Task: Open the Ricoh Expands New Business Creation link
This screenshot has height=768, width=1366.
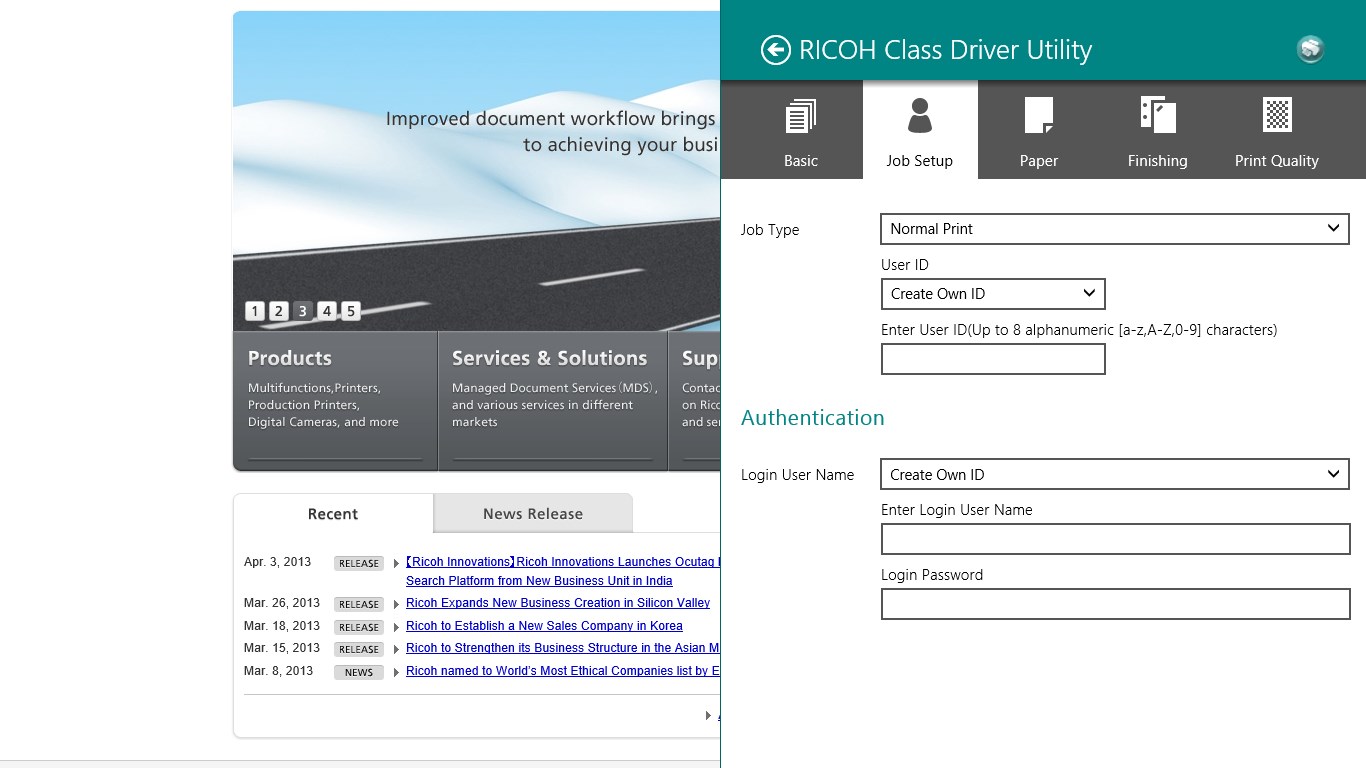Action: pos(557,603)
